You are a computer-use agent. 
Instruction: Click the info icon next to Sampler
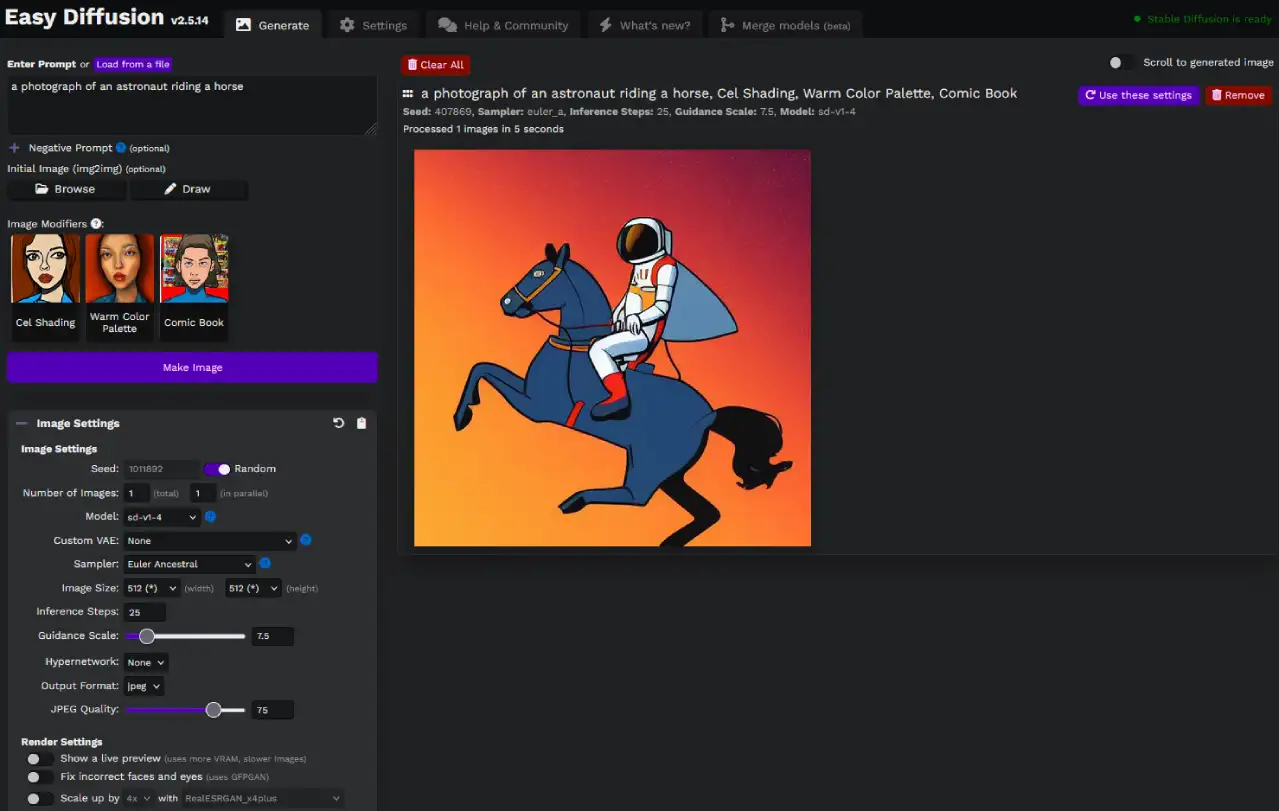(x=265, y=563)
